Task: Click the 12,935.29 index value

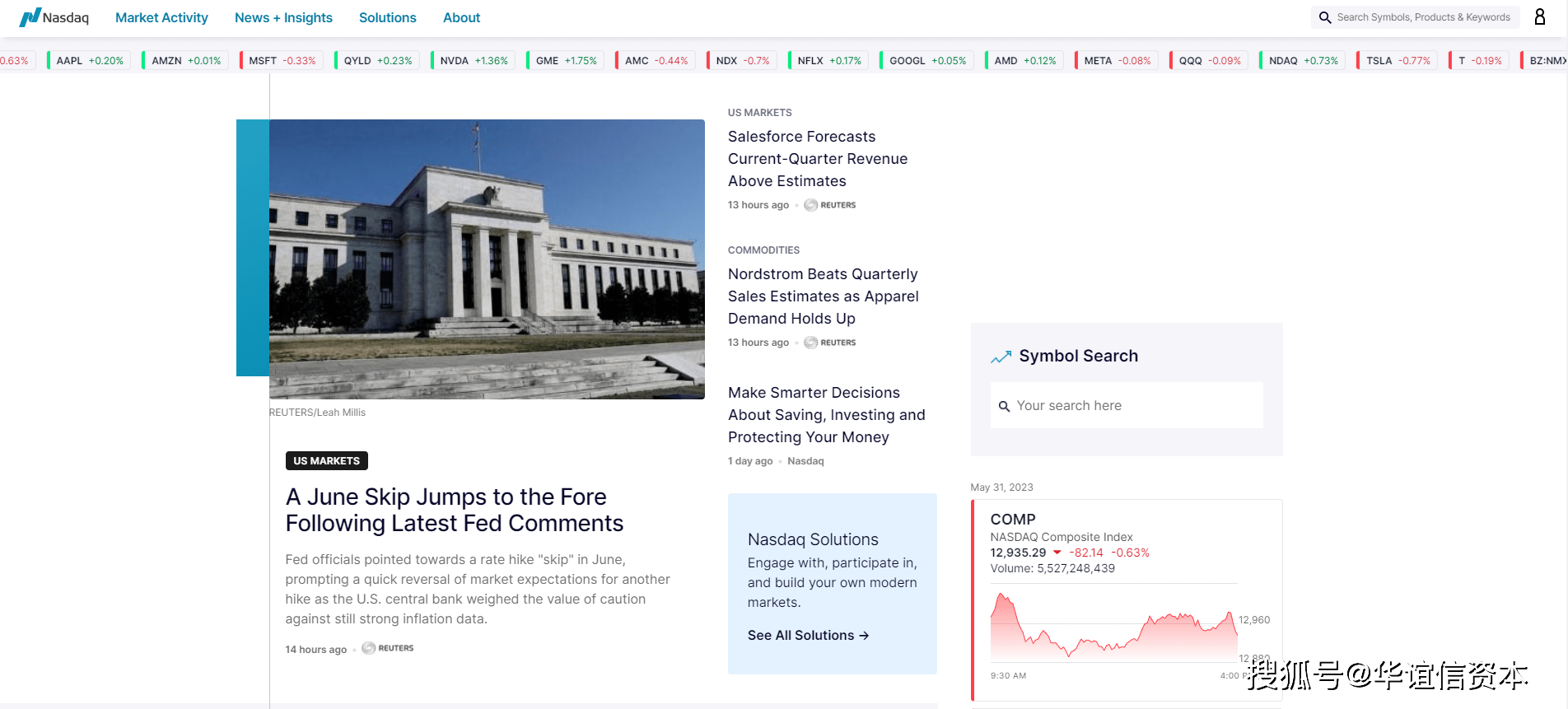Action: tap(1018, 553)
